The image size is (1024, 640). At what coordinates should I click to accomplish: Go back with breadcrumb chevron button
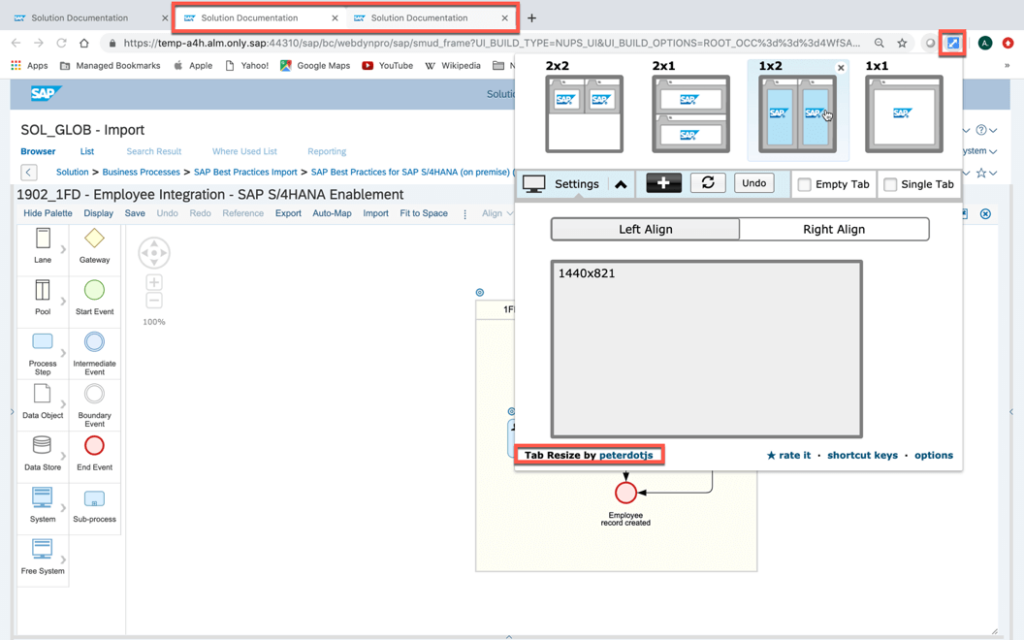pyautogui.click(x=28, y=172)
